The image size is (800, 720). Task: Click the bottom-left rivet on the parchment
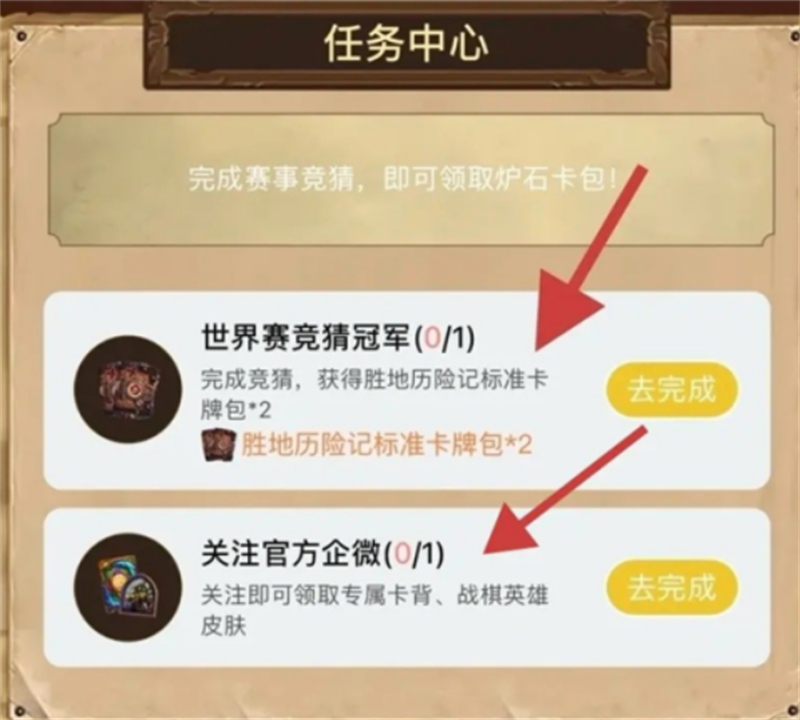[19, 710]
